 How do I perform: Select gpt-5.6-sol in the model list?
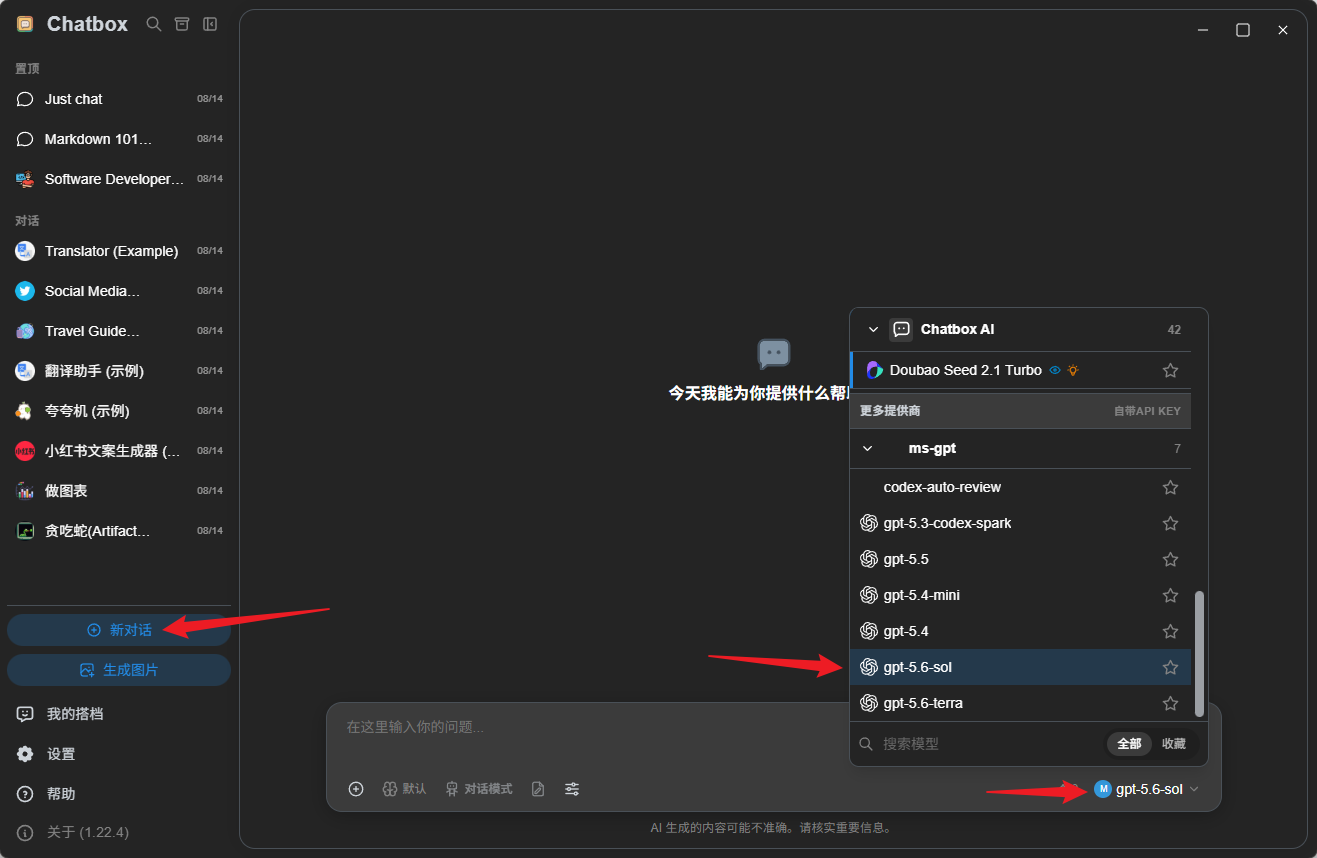pos(1020,667)
